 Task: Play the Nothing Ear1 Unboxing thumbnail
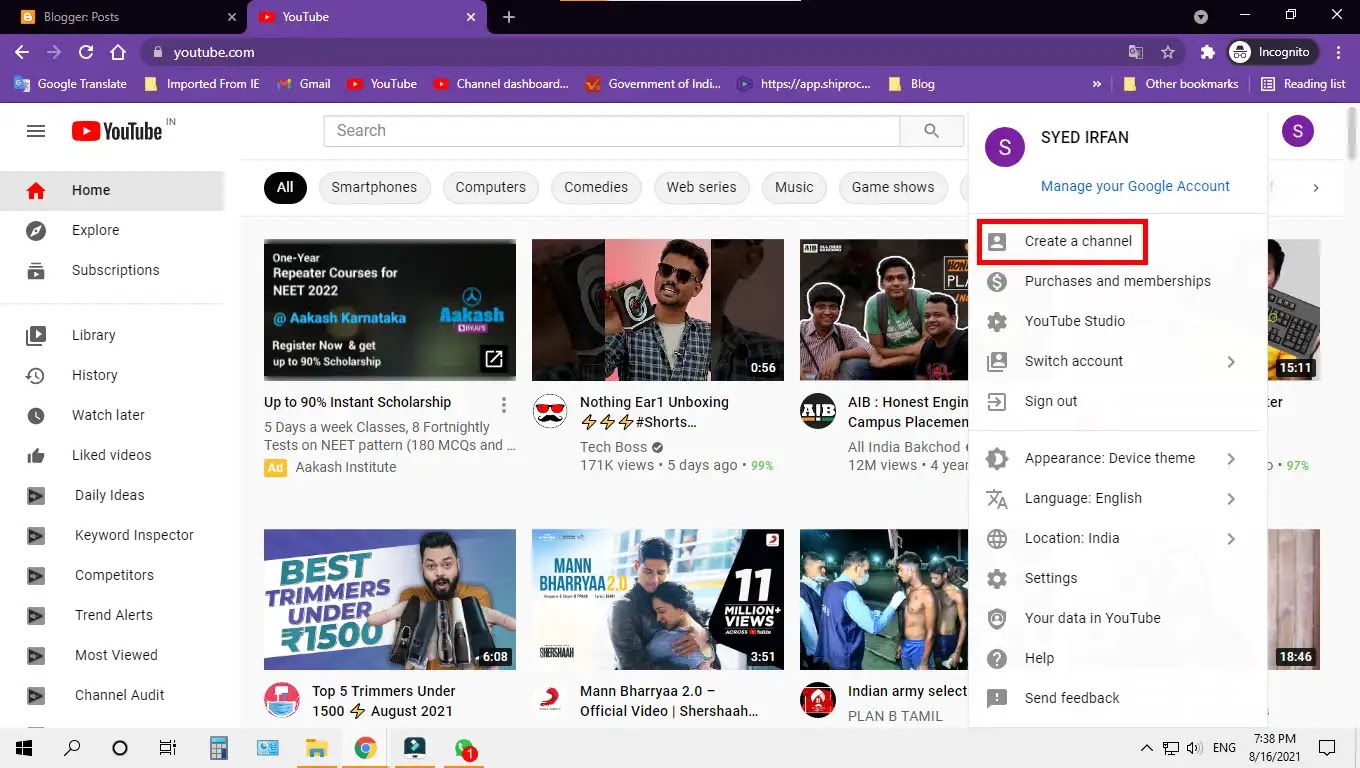(658, 310)
